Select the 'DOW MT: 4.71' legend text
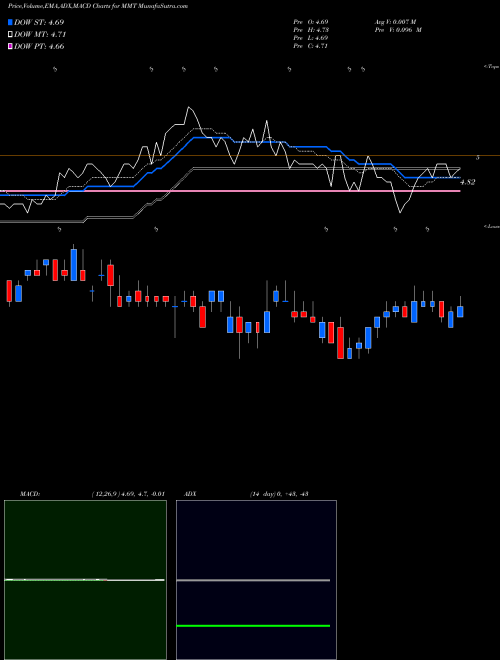The width and height of the screenshot is (500, 660). [x=40, y=35]
